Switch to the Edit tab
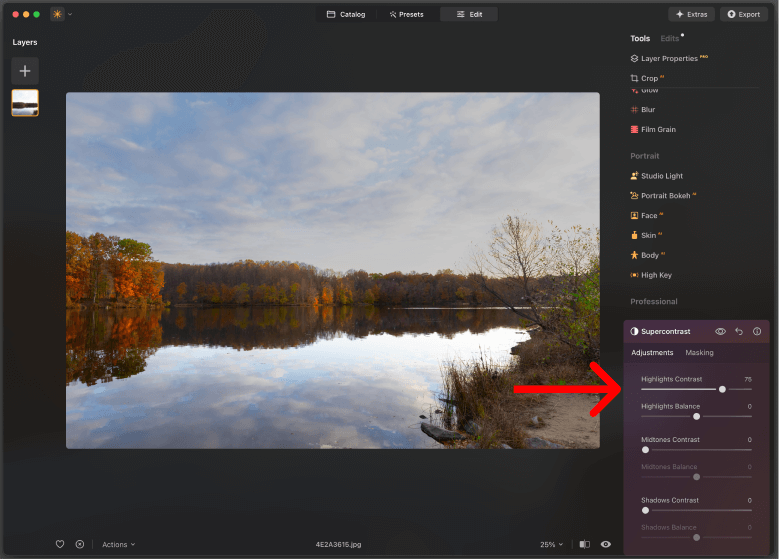Viewport: 779px width, 559px height. click(469, 14)
